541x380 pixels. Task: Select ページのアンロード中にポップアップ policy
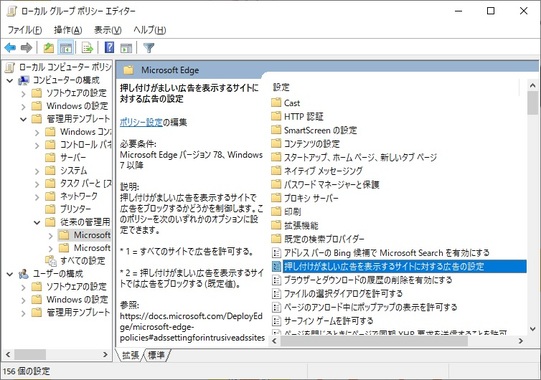pos(364,307)
